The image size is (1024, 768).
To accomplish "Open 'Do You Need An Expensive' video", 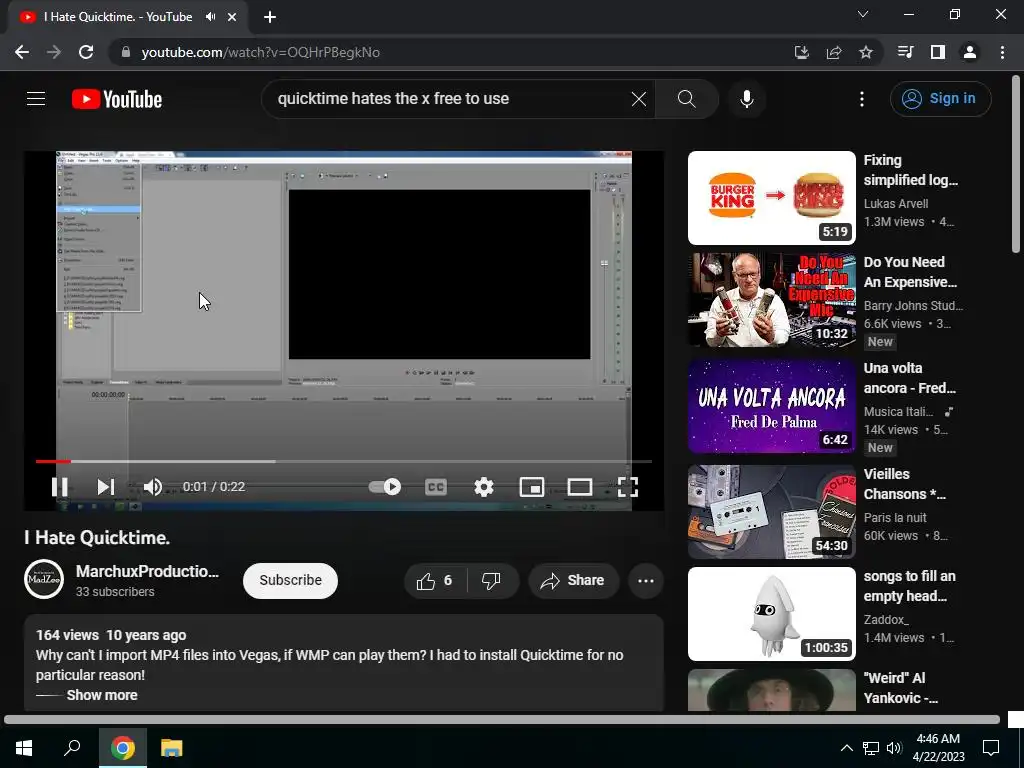I will click(910, 272).
